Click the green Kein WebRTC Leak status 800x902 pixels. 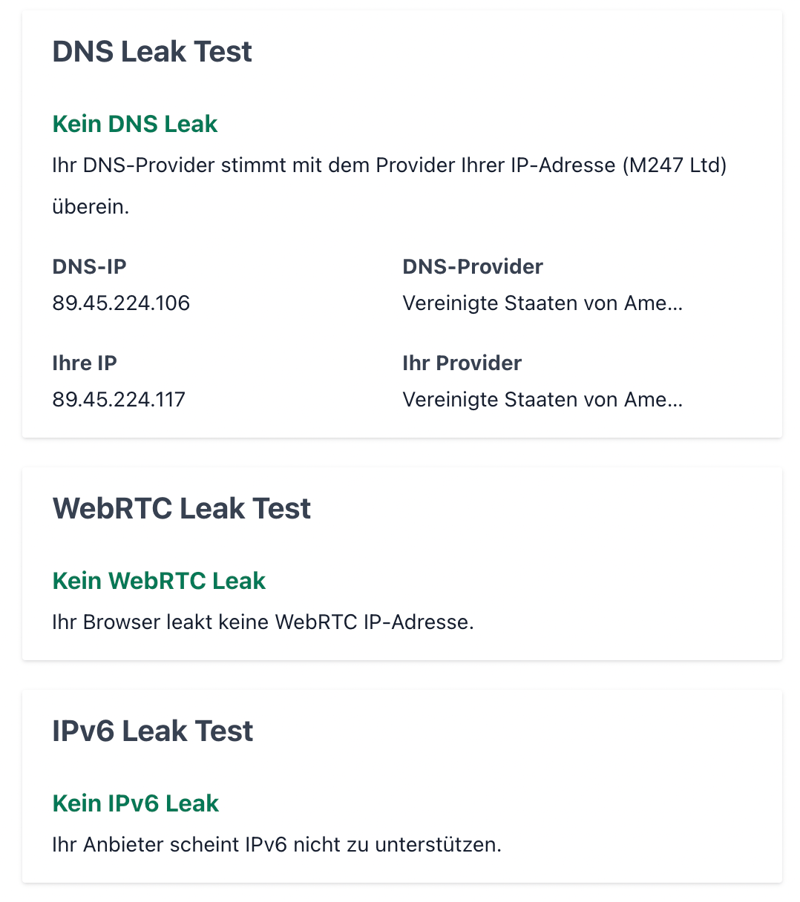tap(159, 581)
